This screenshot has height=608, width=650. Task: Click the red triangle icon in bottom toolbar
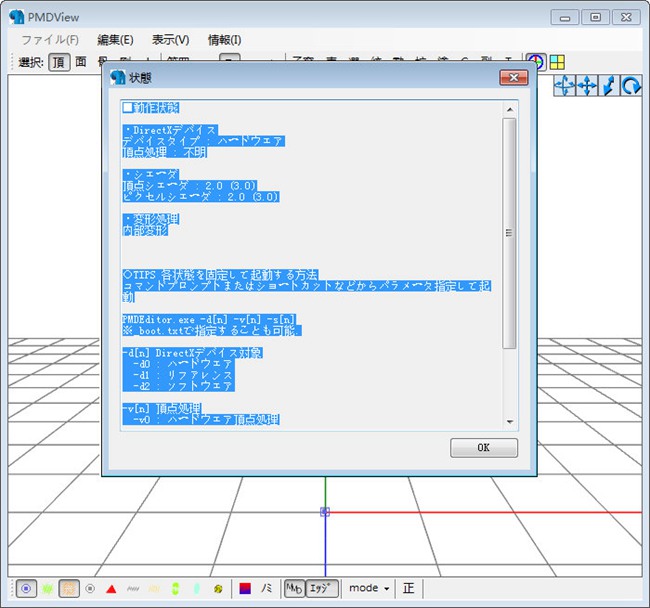coord(111,589)
